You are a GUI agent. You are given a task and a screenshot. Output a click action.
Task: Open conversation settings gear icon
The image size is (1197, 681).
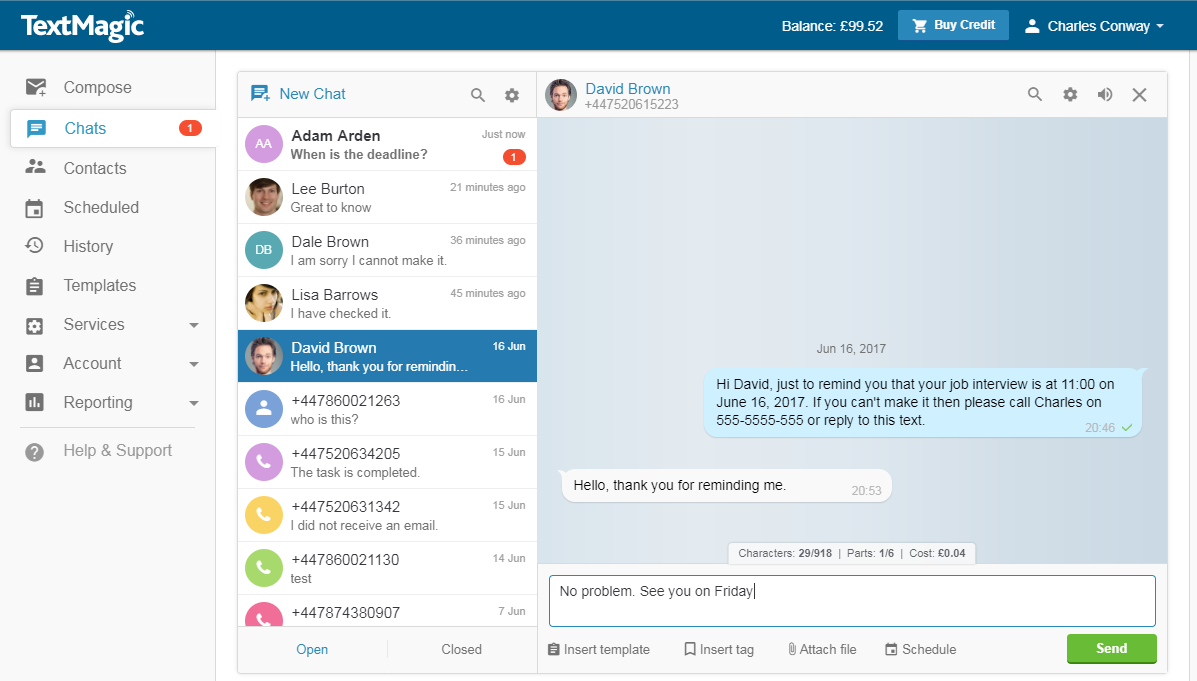click(1070, 94)
